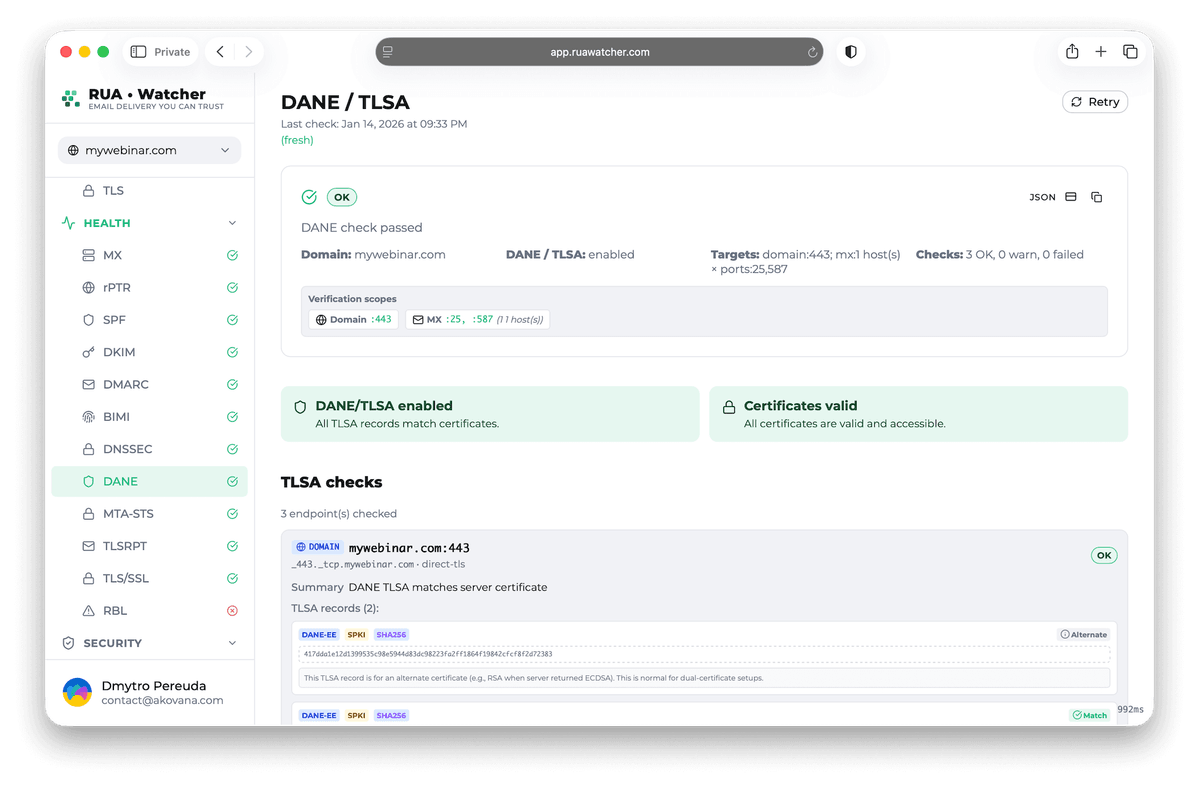
Task: Click the DANE/TLSA enabled card
Action: coord(490,414)
